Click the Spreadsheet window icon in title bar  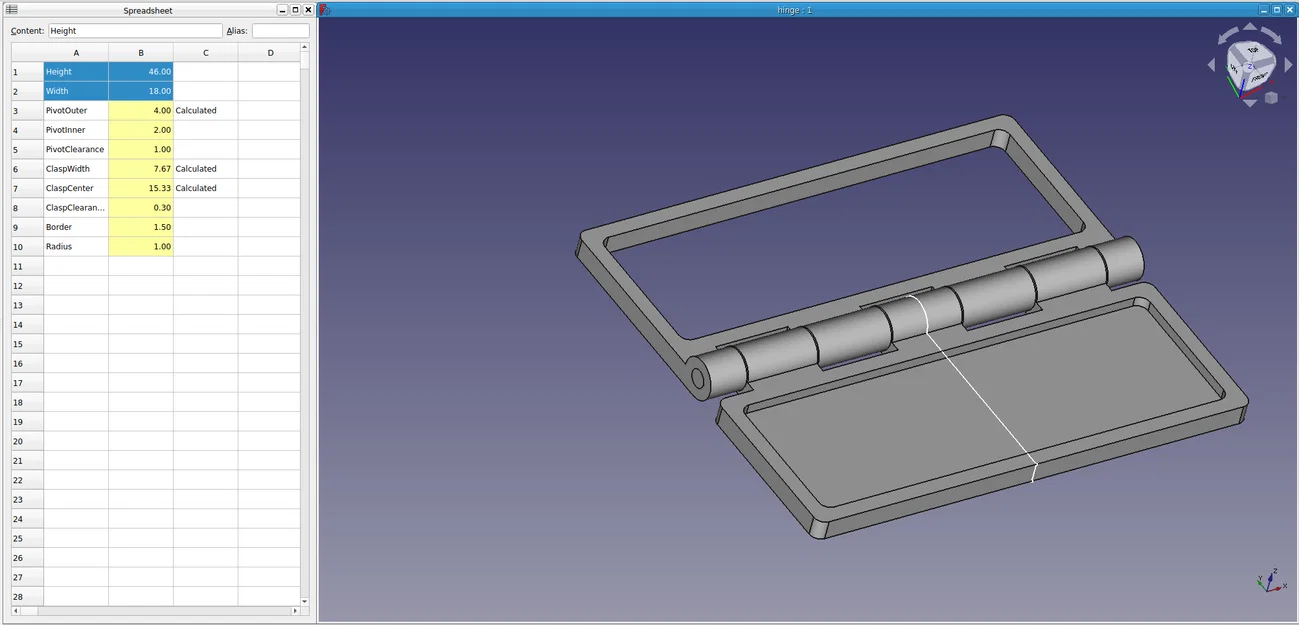(x=12, y=9)
